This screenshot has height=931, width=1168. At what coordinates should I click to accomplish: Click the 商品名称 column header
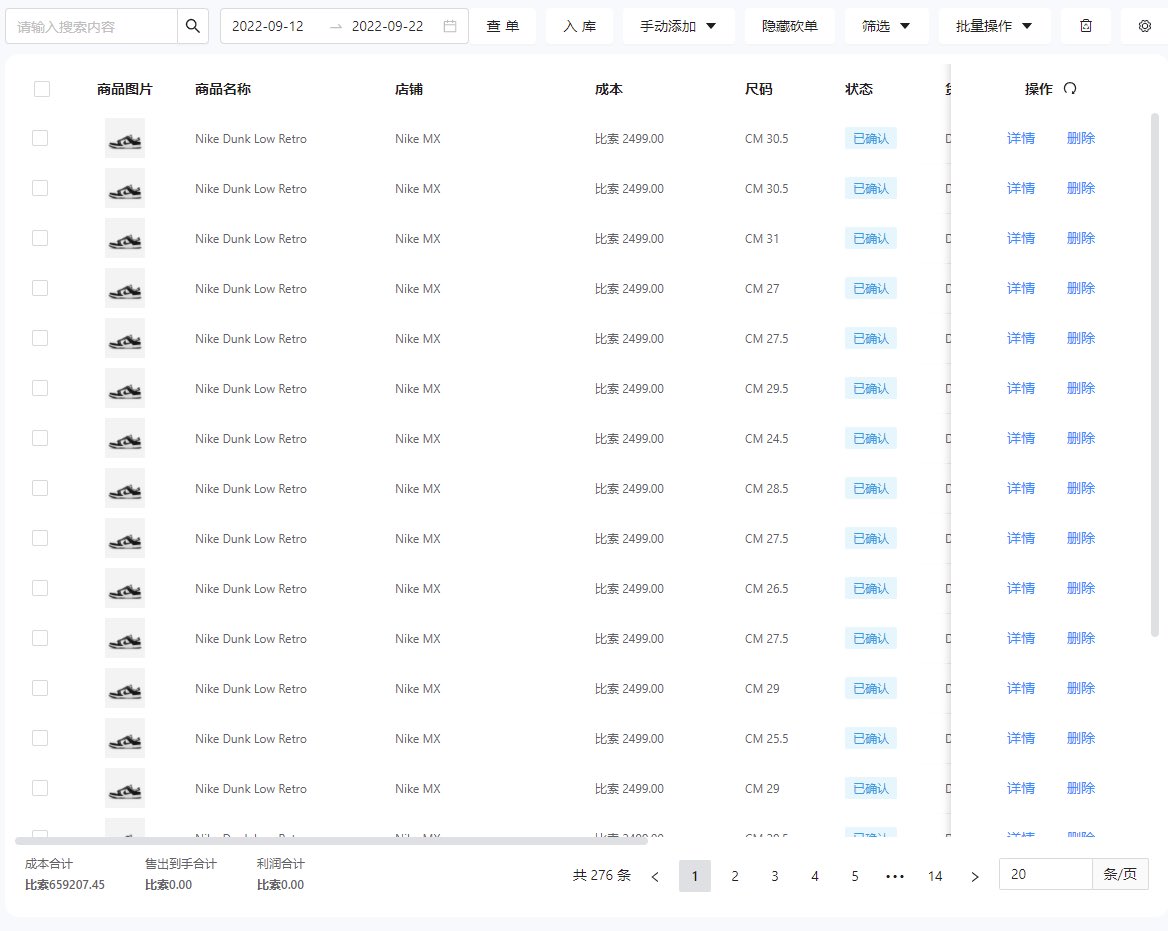coord(223,89)
